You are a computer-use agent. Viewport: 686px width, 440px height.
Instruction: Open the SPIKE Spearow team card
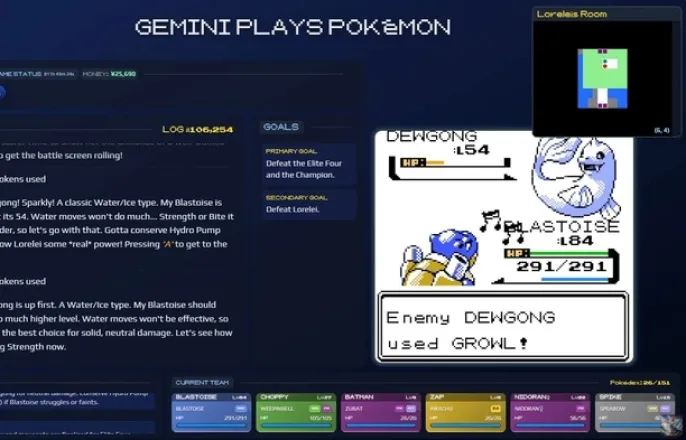(x=635, y=412)
